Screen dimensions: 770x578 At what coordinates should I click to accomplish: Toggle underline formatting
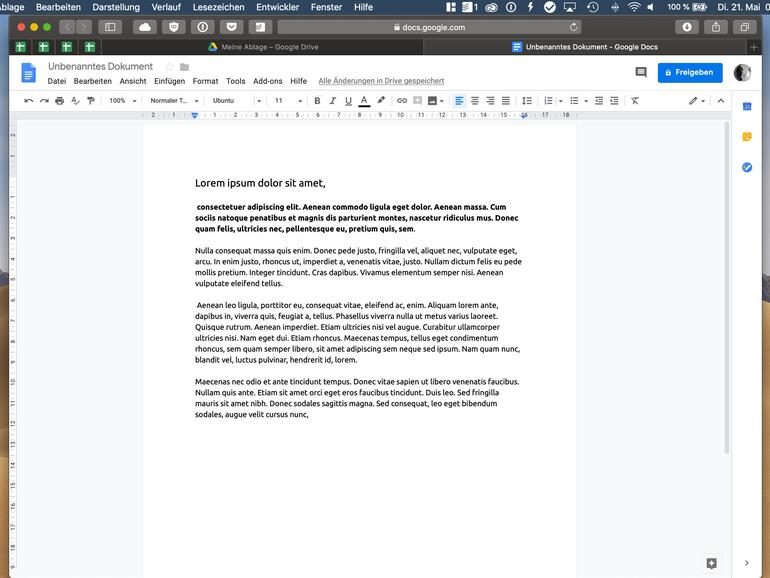[x=348, y=101]
